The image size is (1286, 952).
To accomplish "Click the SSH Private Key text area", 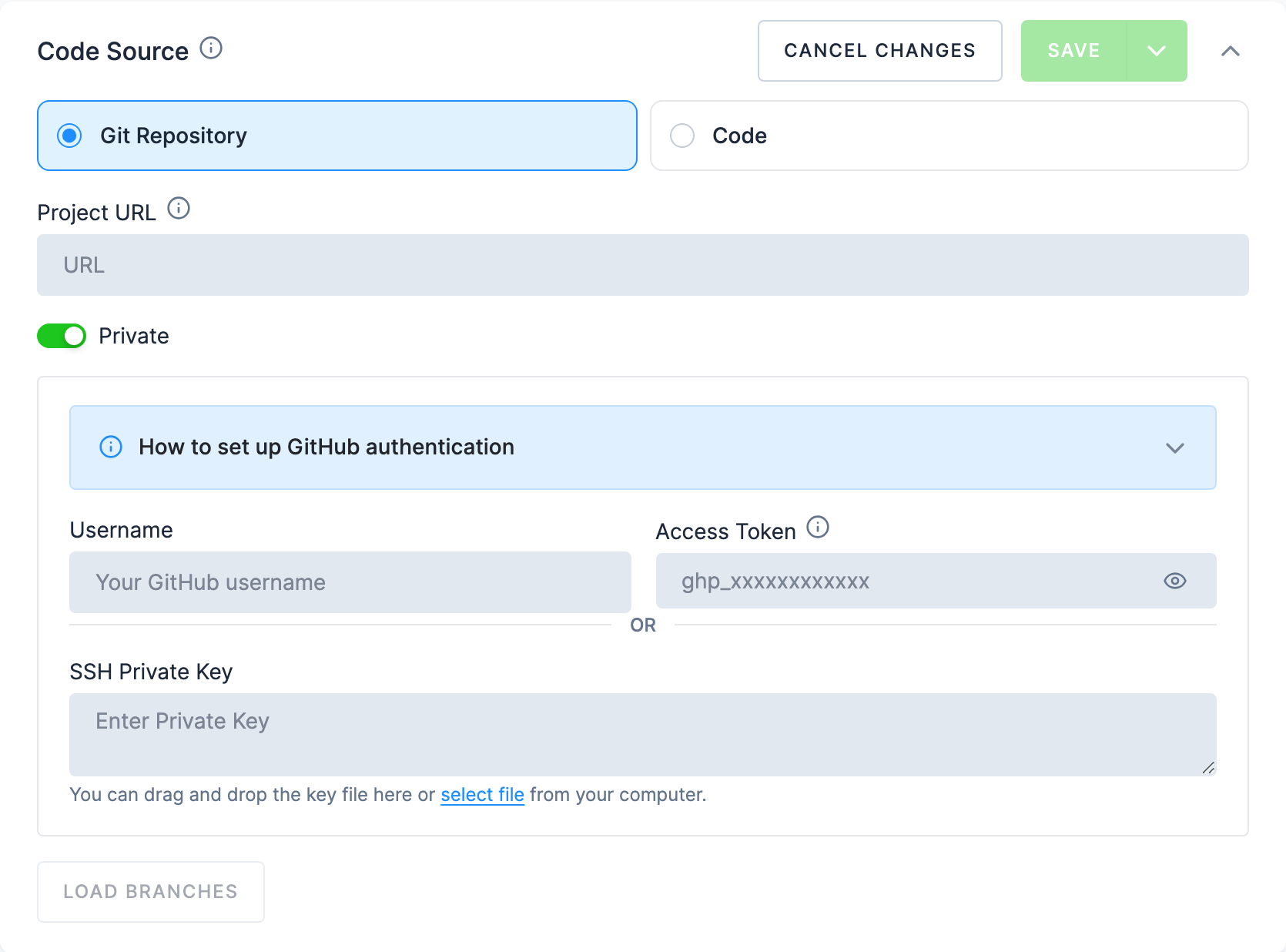I will (x=643, y=735).
